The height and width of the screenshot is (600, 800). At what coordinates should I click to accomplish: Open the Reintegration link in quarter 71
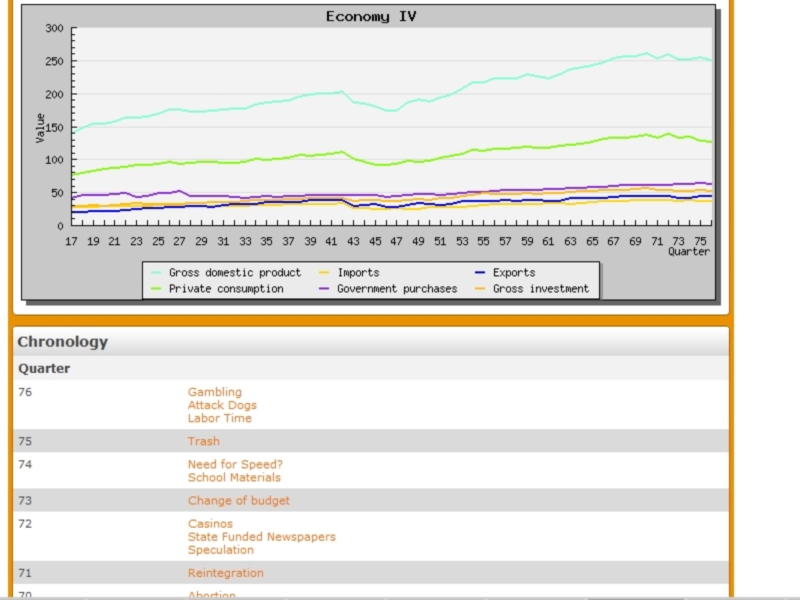(x=226, y=573)
